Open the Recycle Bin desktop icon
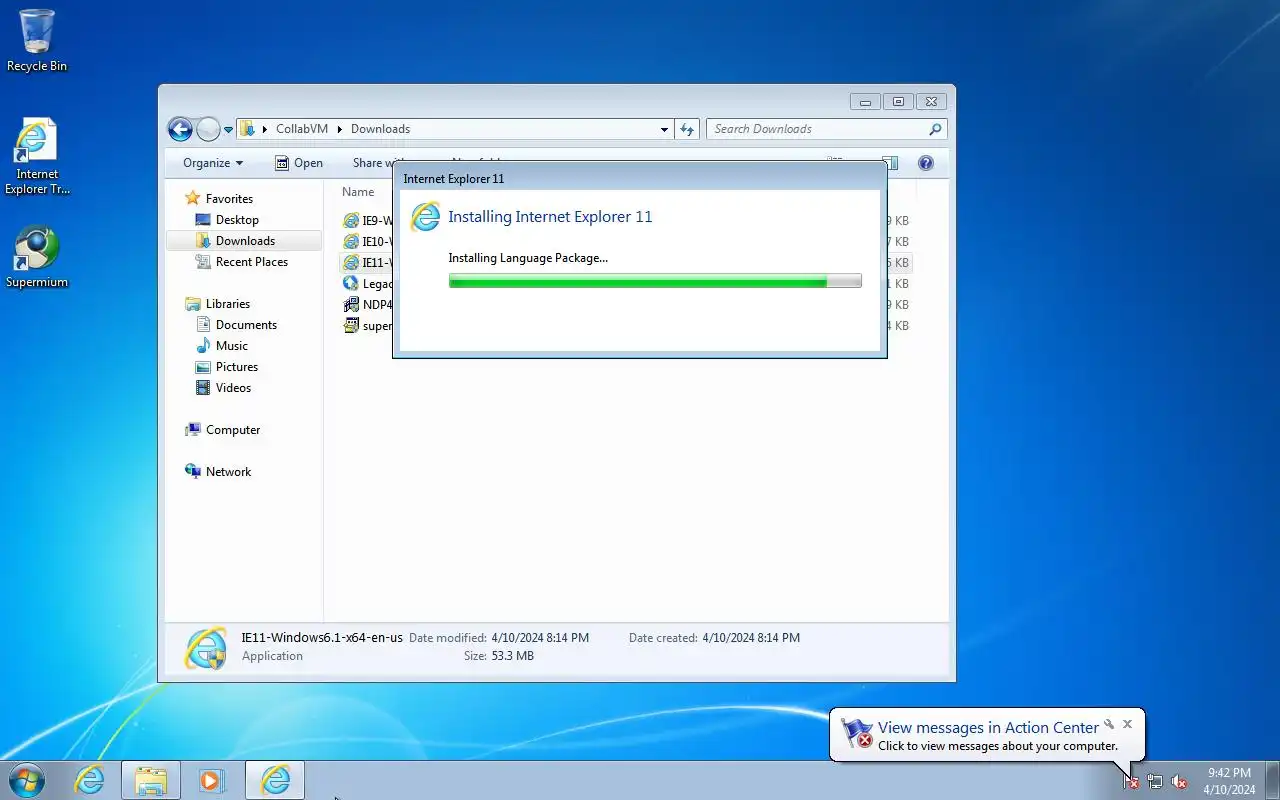 tap(37, 40)
